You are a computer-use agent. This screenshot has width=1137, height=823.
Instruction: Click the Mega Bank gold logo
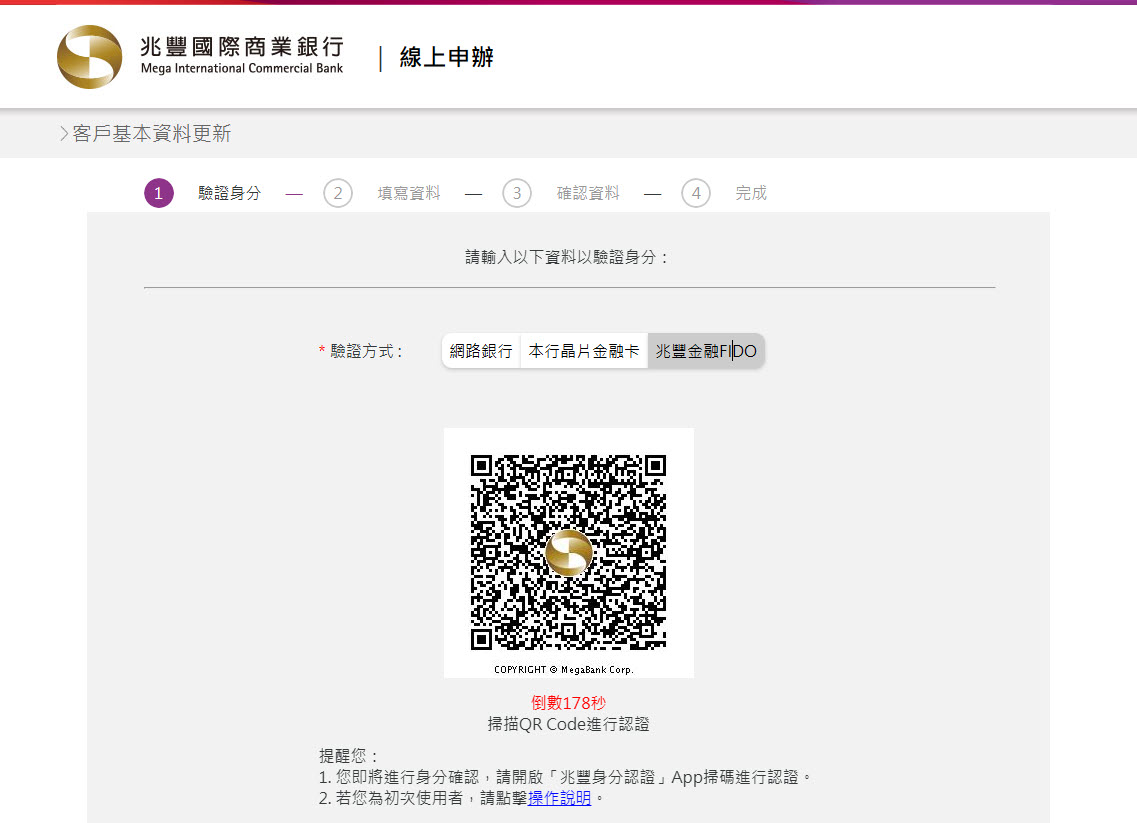(90, 57)
